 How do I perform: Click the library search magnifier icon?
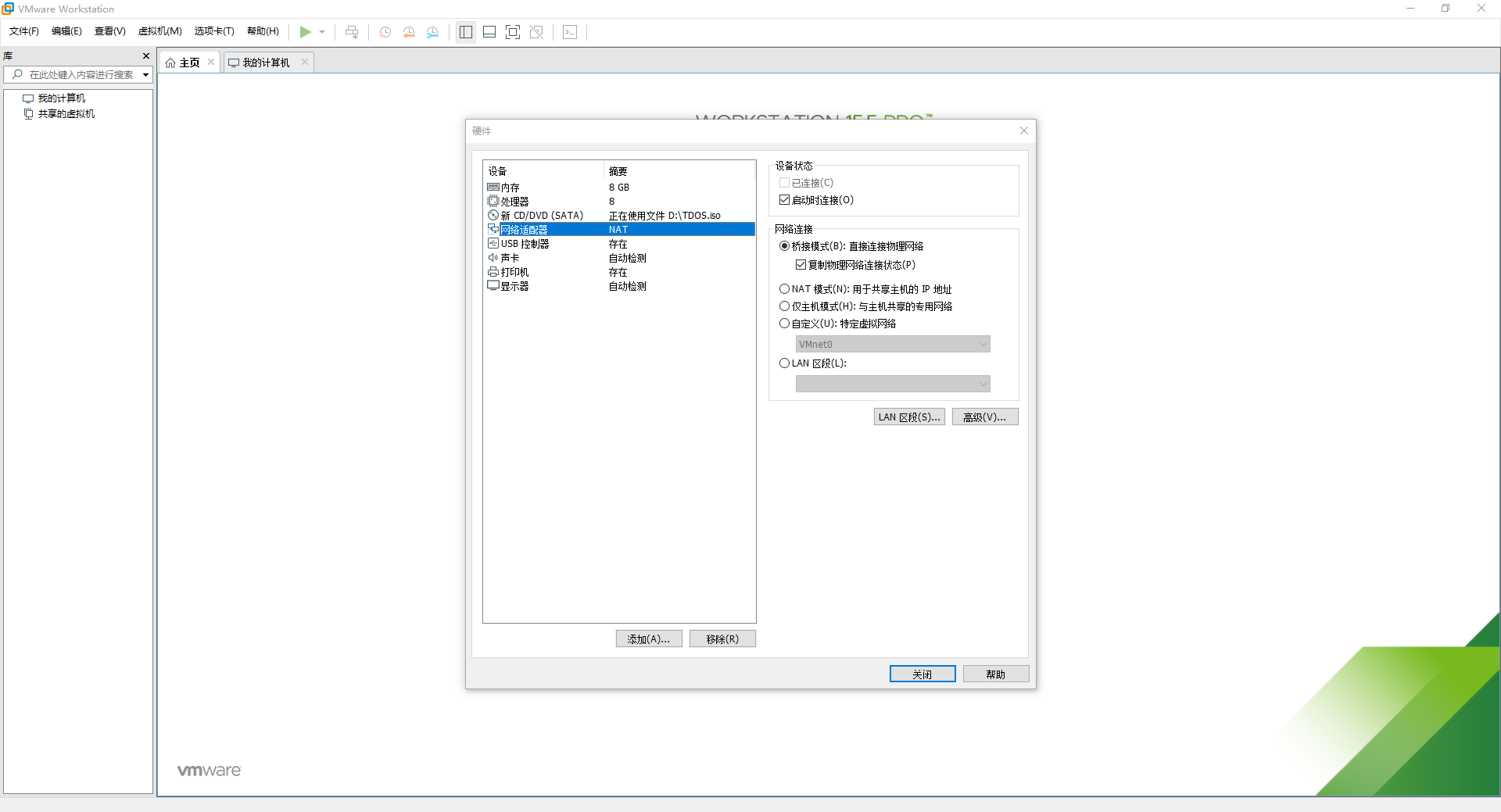pyautogui.click(x=17, y=74)
